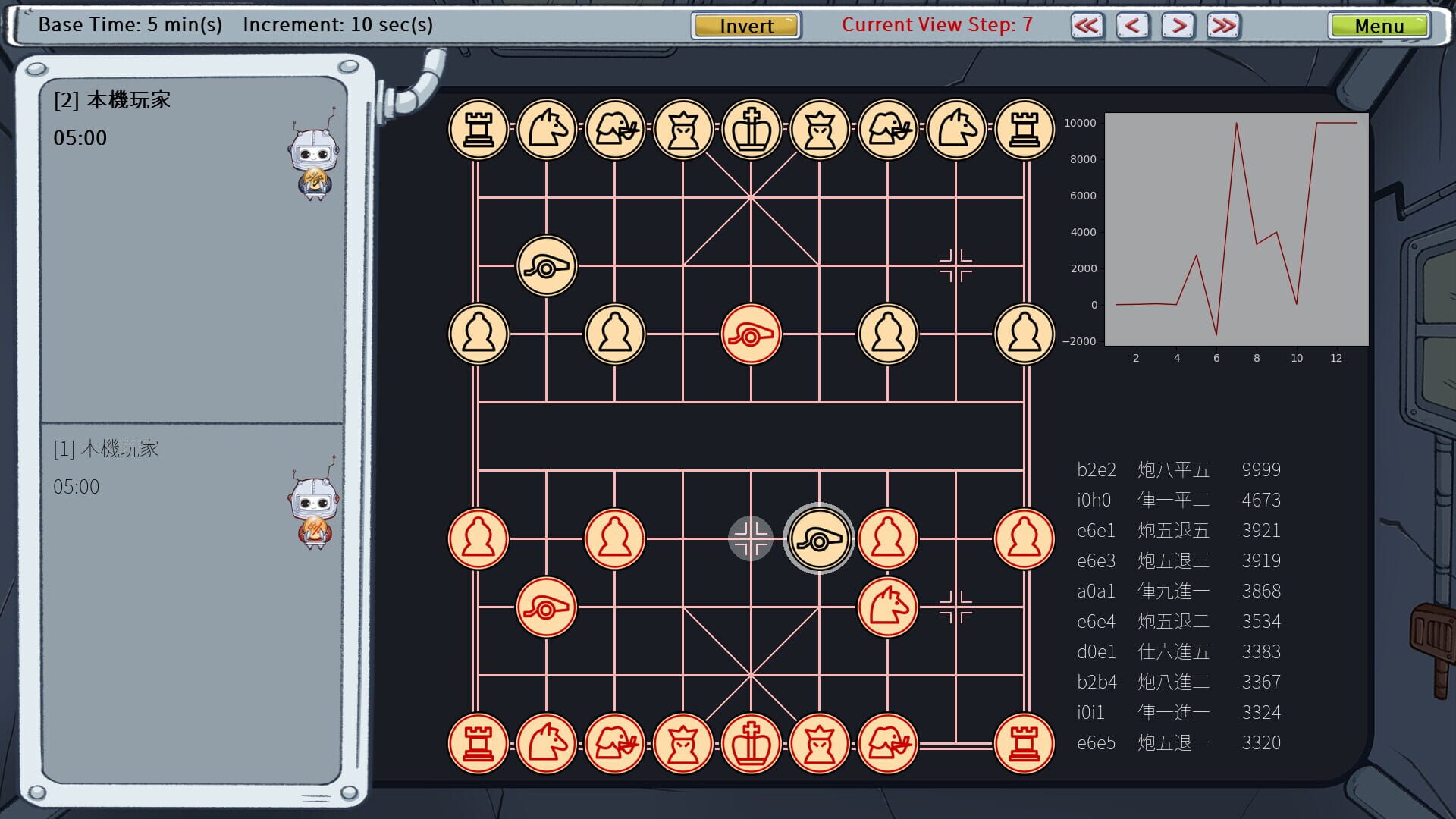Select the red horse near the crosshair marker

coord(888,607)
